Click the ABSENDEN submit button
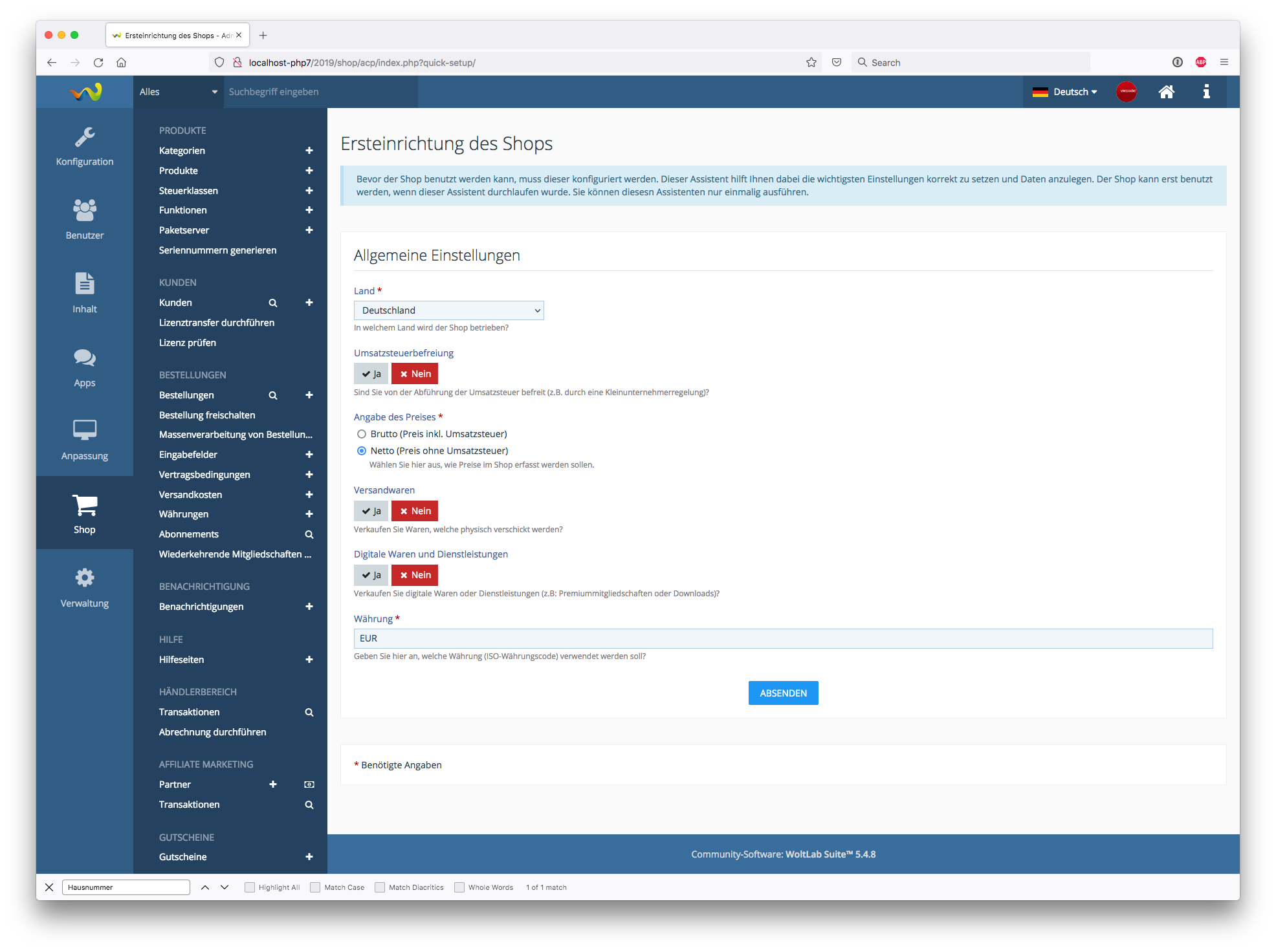1276x952 pixels. [x=783, y=693]
